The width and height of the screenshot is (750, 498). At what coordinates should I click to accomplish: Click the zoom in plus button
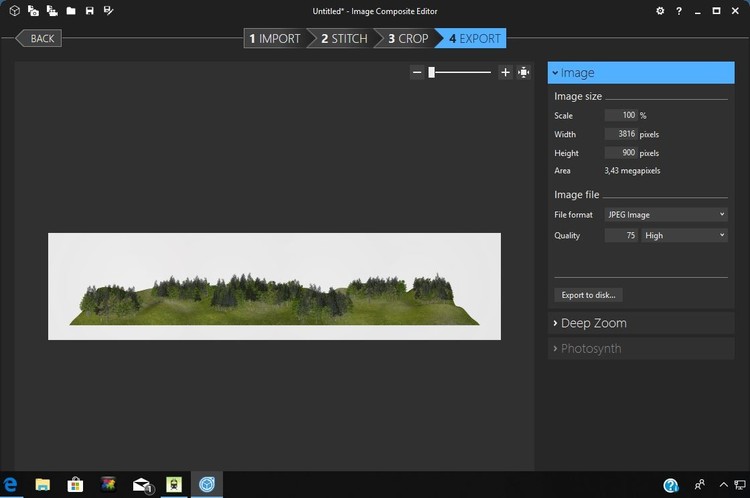505,72
